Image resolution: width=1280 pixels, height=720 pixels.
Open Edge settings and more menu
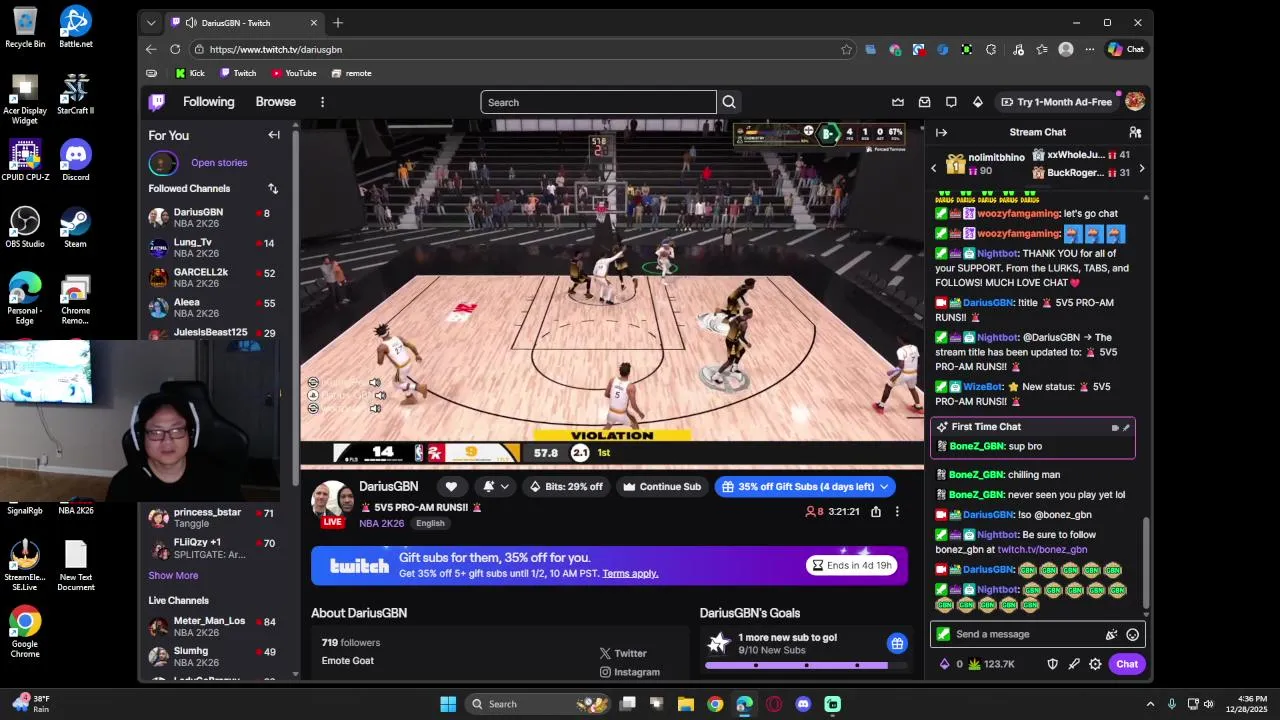click(x=1089, y=49)
